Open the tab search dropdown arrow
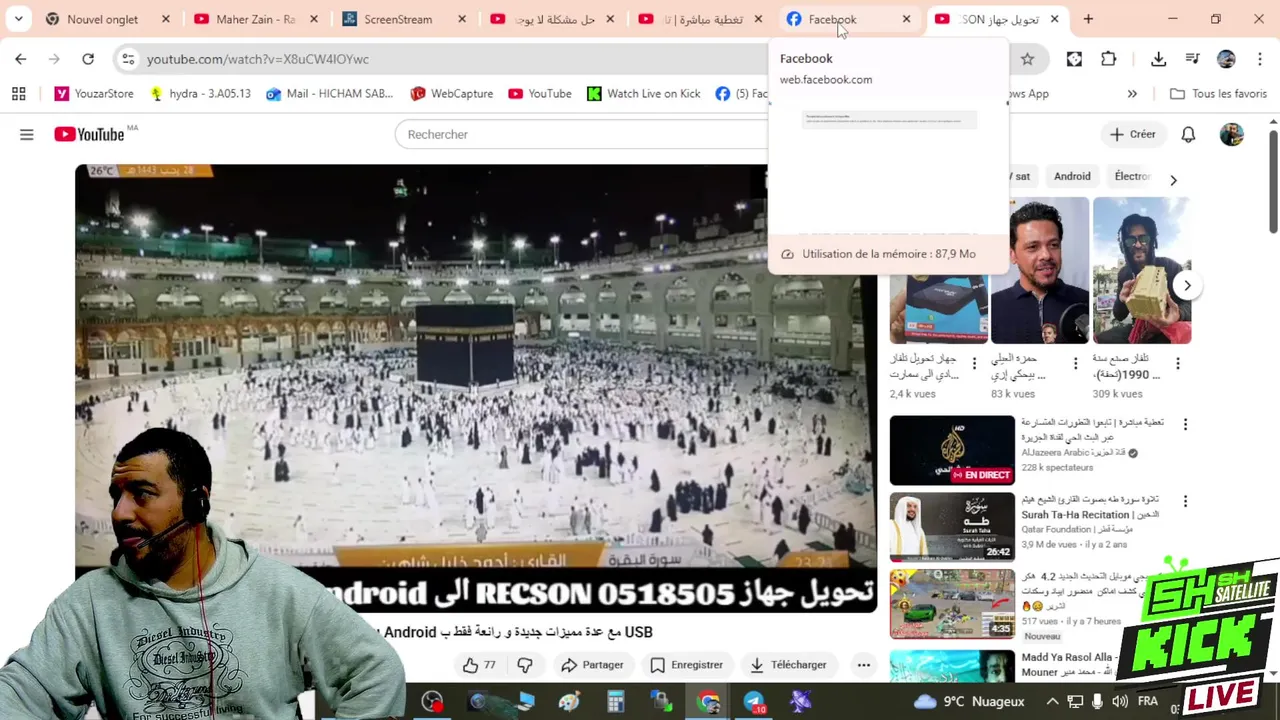 (x=18, y=19)
